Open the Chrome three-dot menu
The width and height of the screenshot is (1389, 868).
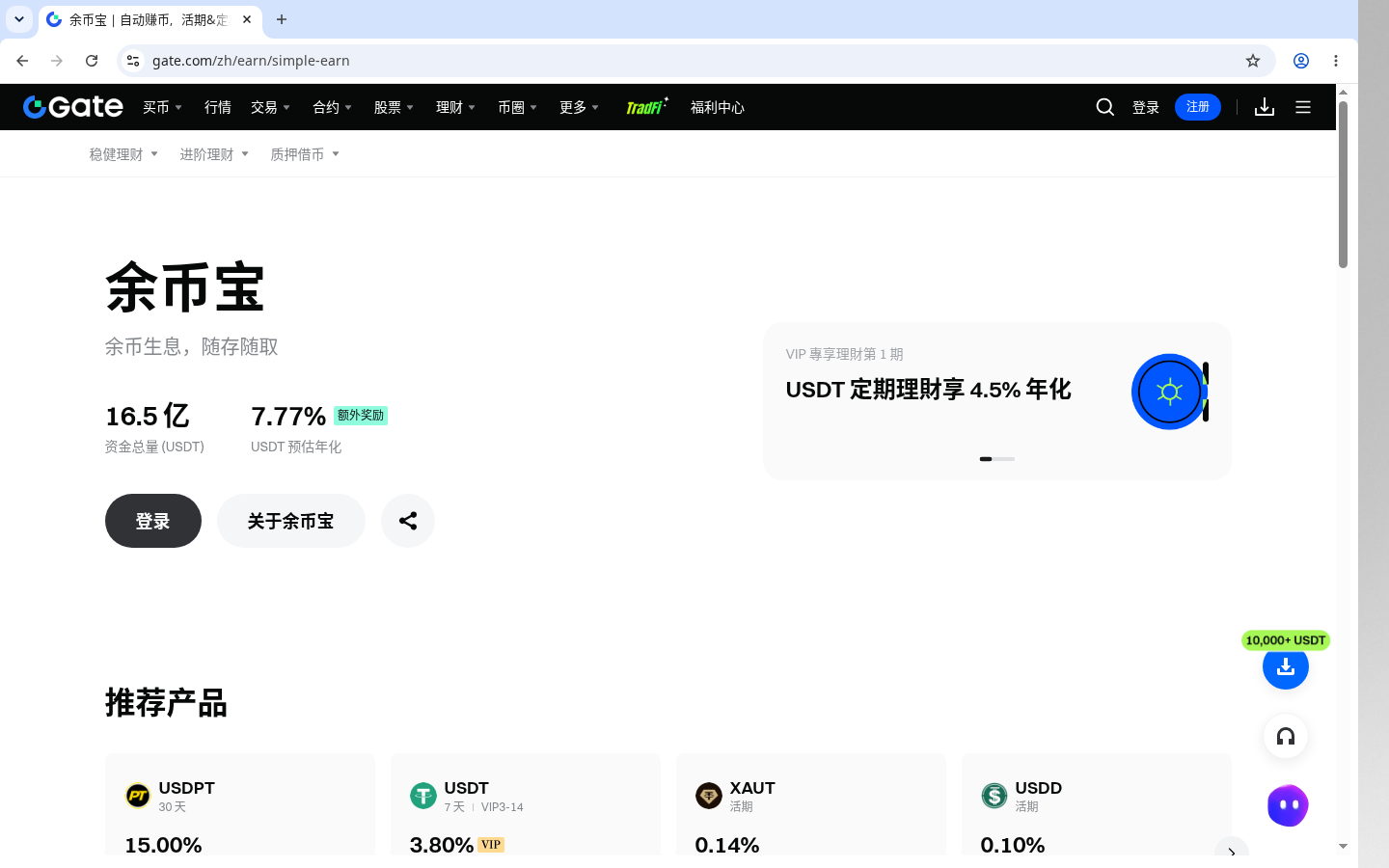1336,61
